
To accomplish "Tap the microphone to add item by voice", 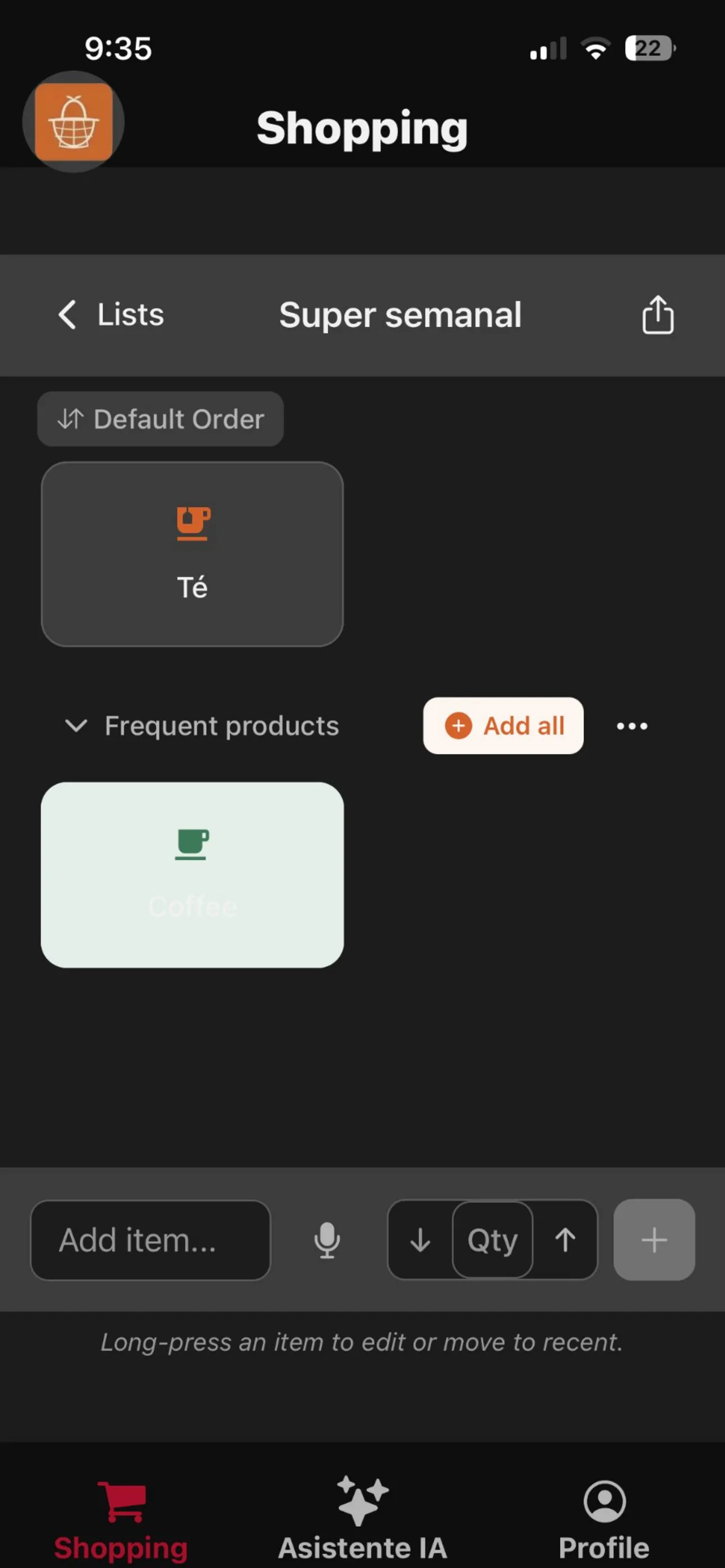I will click(x=327, y=1240).
